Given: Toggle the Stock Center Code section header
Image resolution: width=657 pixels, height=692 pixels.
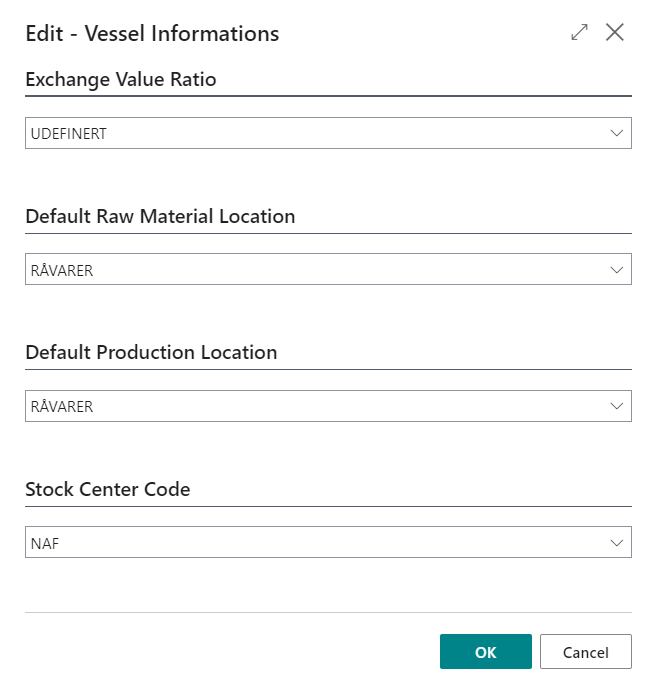Looking at the screenshot, I should (x=108, y=490).
